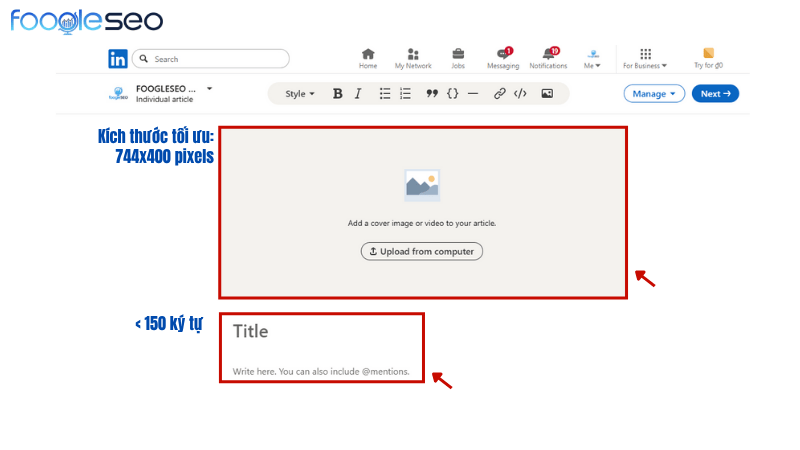Open the My Network page
Image resolution: width=800 pixels, height=450 pixels.
coord(413,58)
